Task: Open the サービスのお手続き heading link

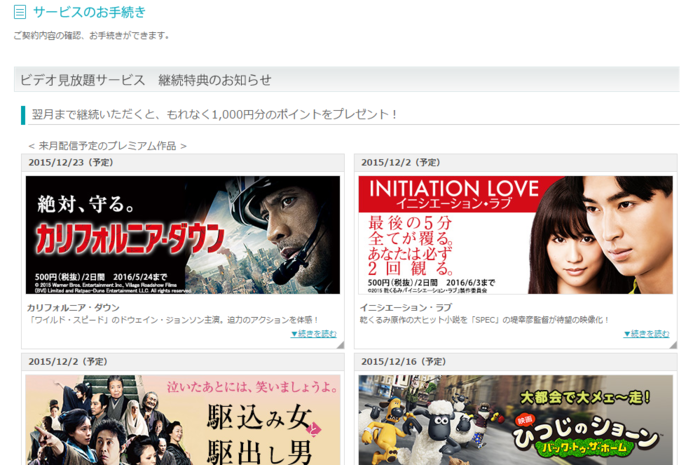Action: 89,12
